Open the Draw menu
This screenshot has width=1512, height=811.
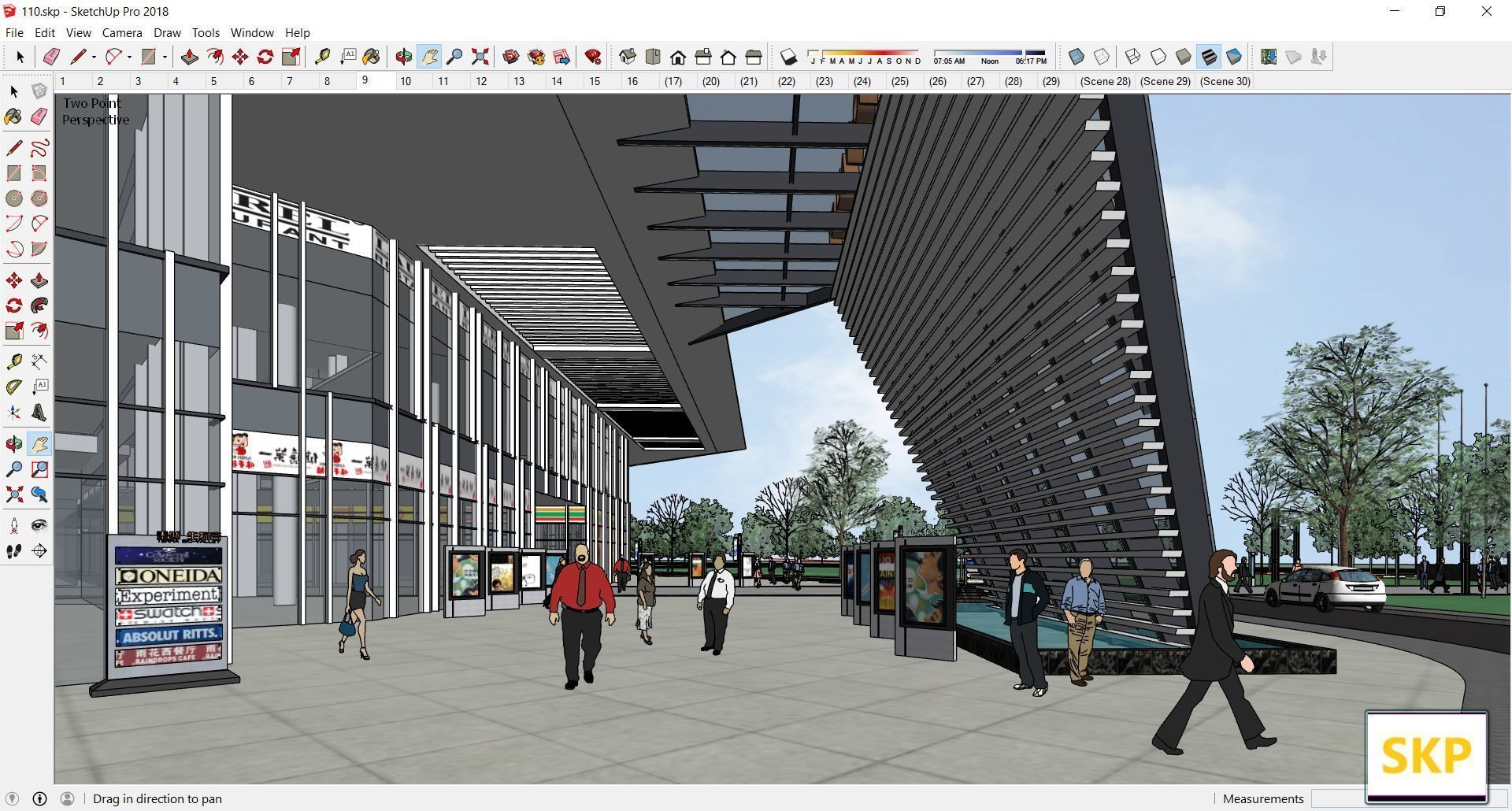[167, 32]
